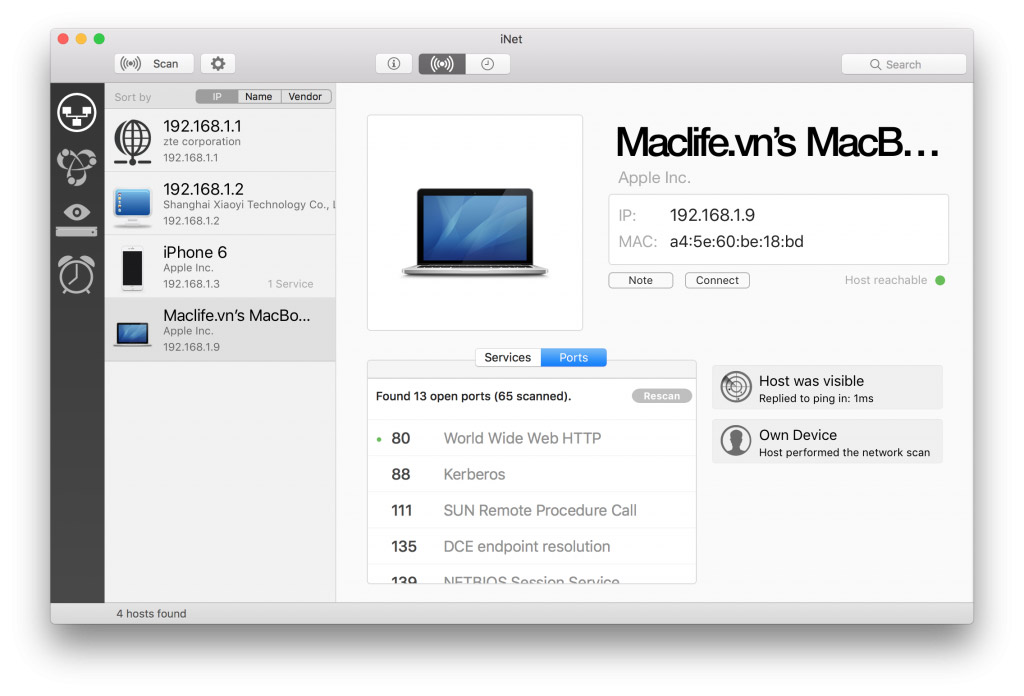1024x696 pixels.
Task: Add a Note to this host
Action: (641, 280)
